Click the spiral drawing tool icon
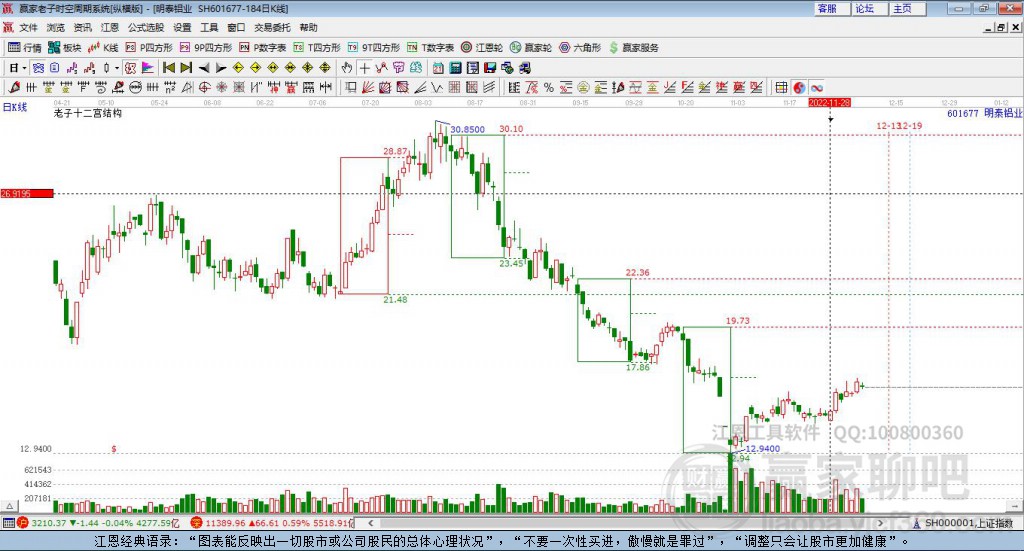The height and width of the screenshot is (551, 1024). pos(101,87)
